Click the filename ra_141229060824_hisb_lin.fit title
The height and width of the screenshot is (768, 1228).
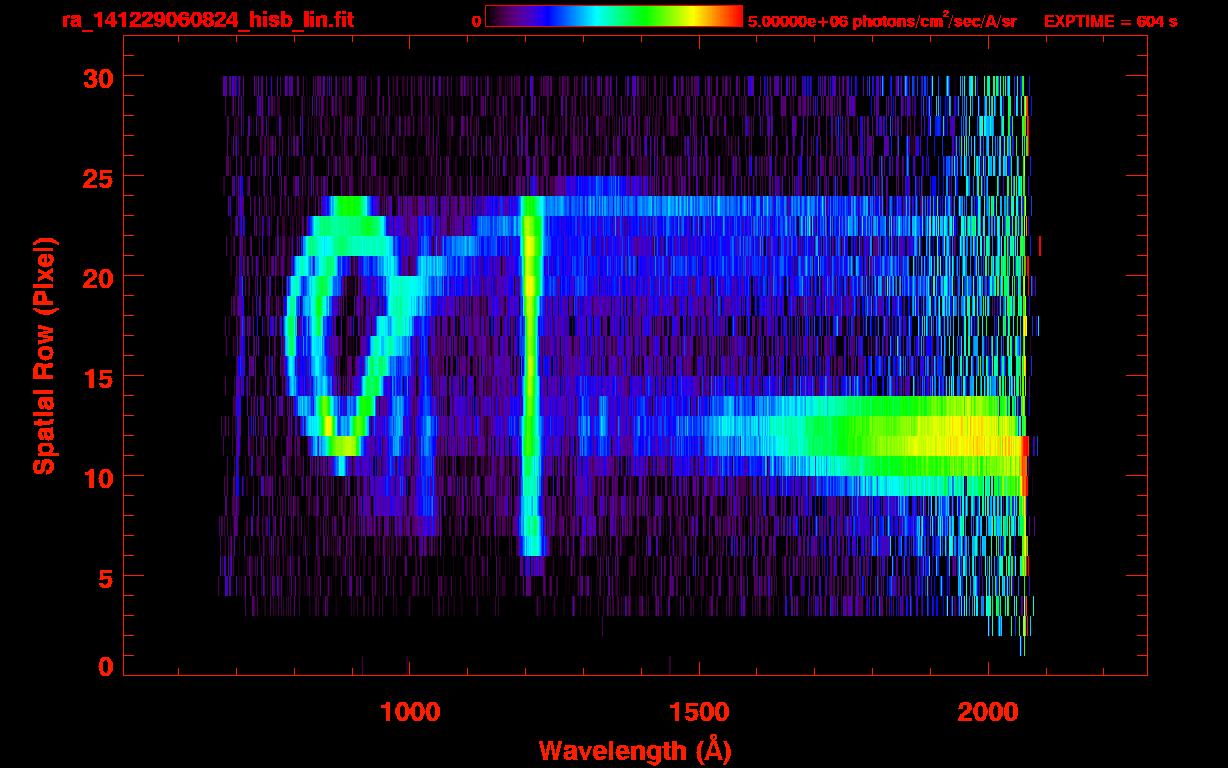(x=207, y=19)
